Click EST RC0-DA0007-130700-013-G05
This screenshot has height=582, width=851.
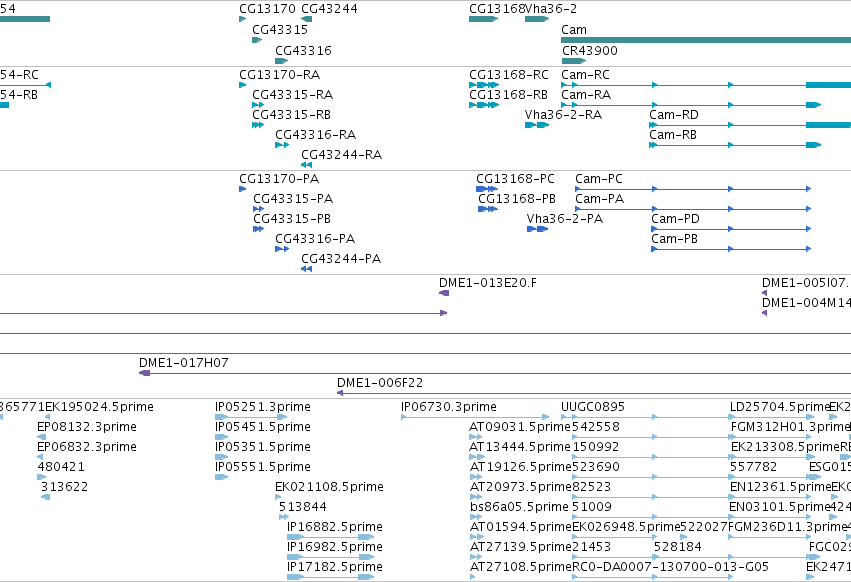[670, 567]
